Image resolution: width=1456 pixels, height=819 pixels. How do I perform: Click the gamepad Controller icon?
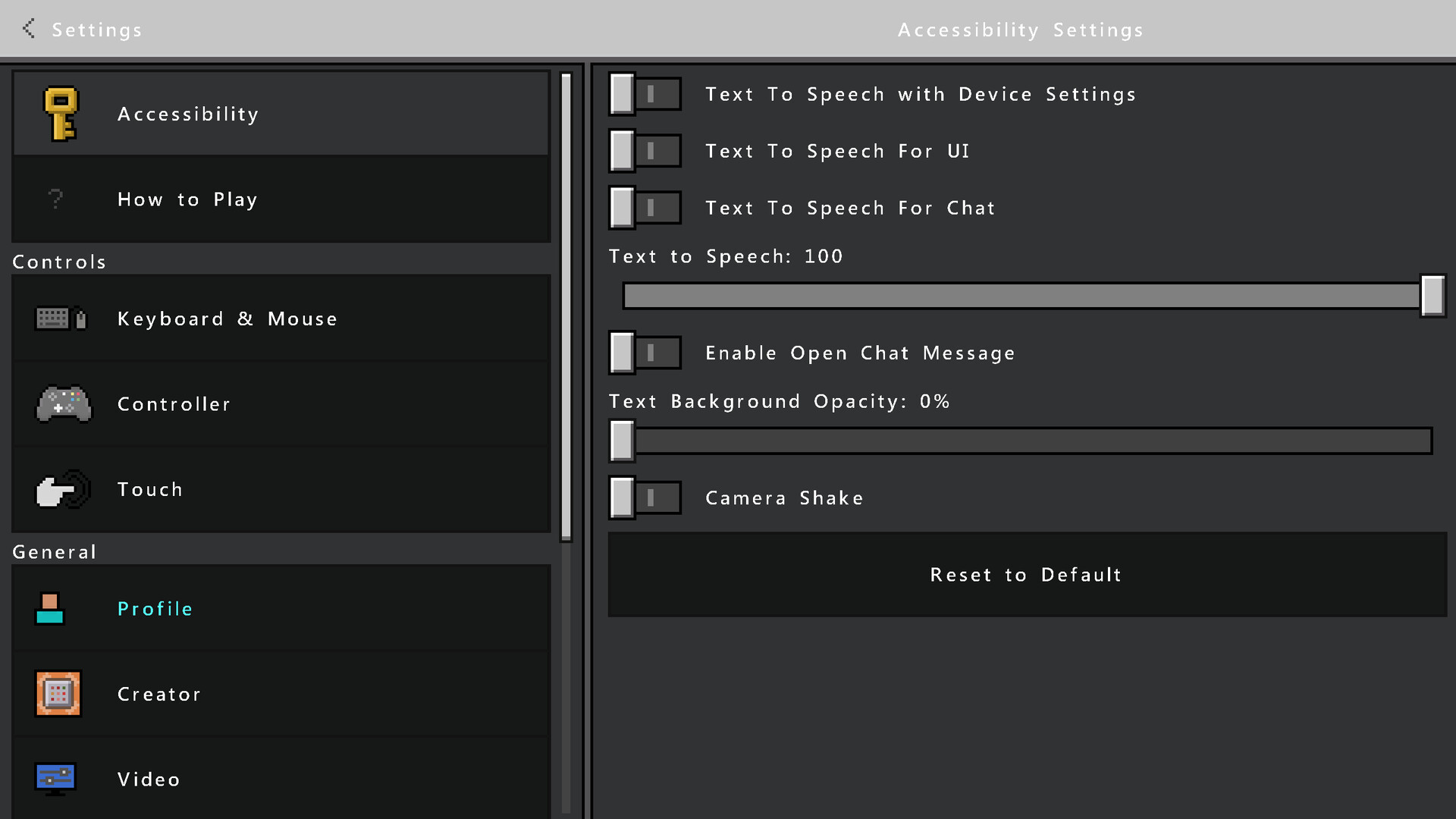tap(64, 404)
